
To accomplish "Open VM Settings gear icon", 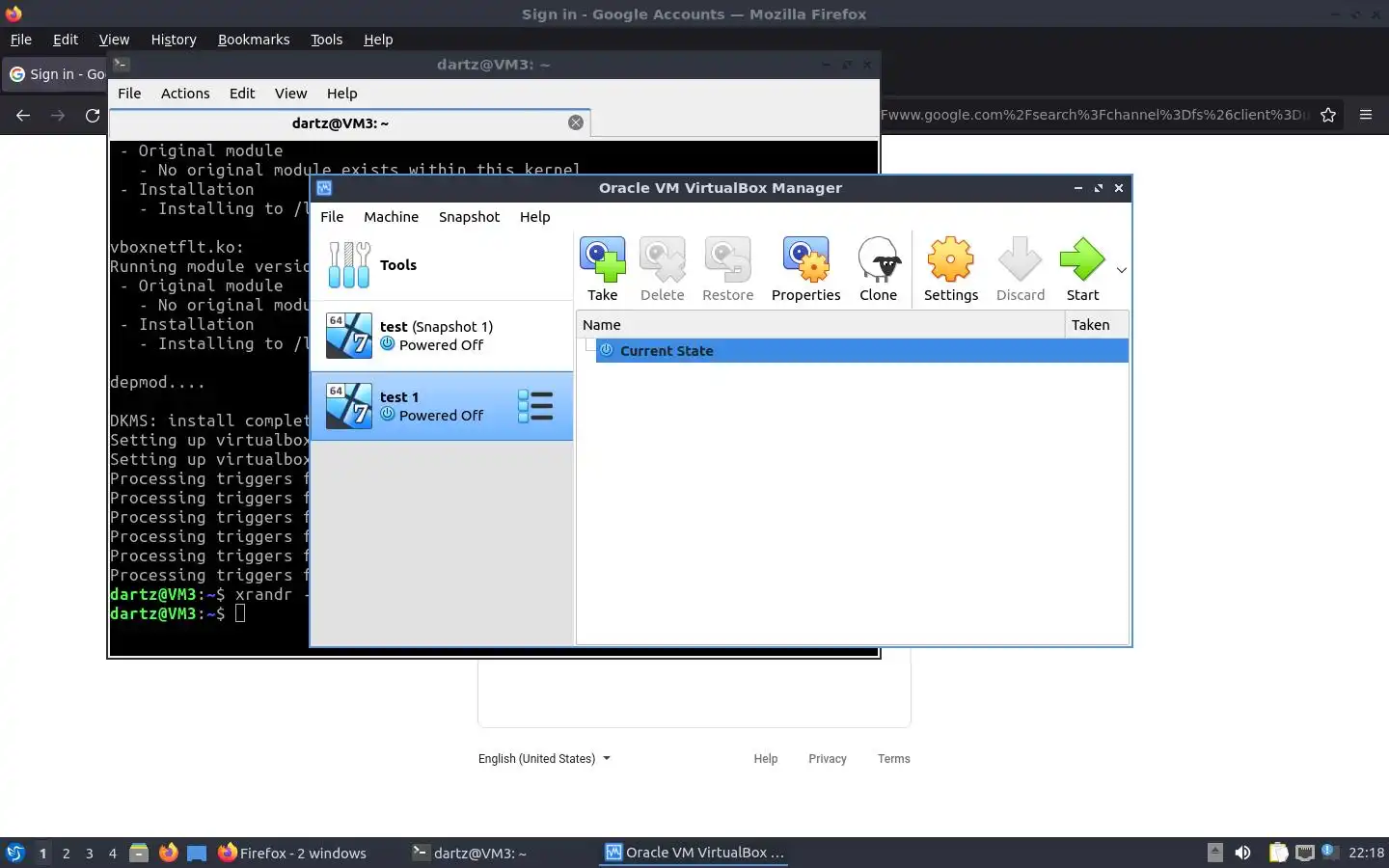I will 950,269.
